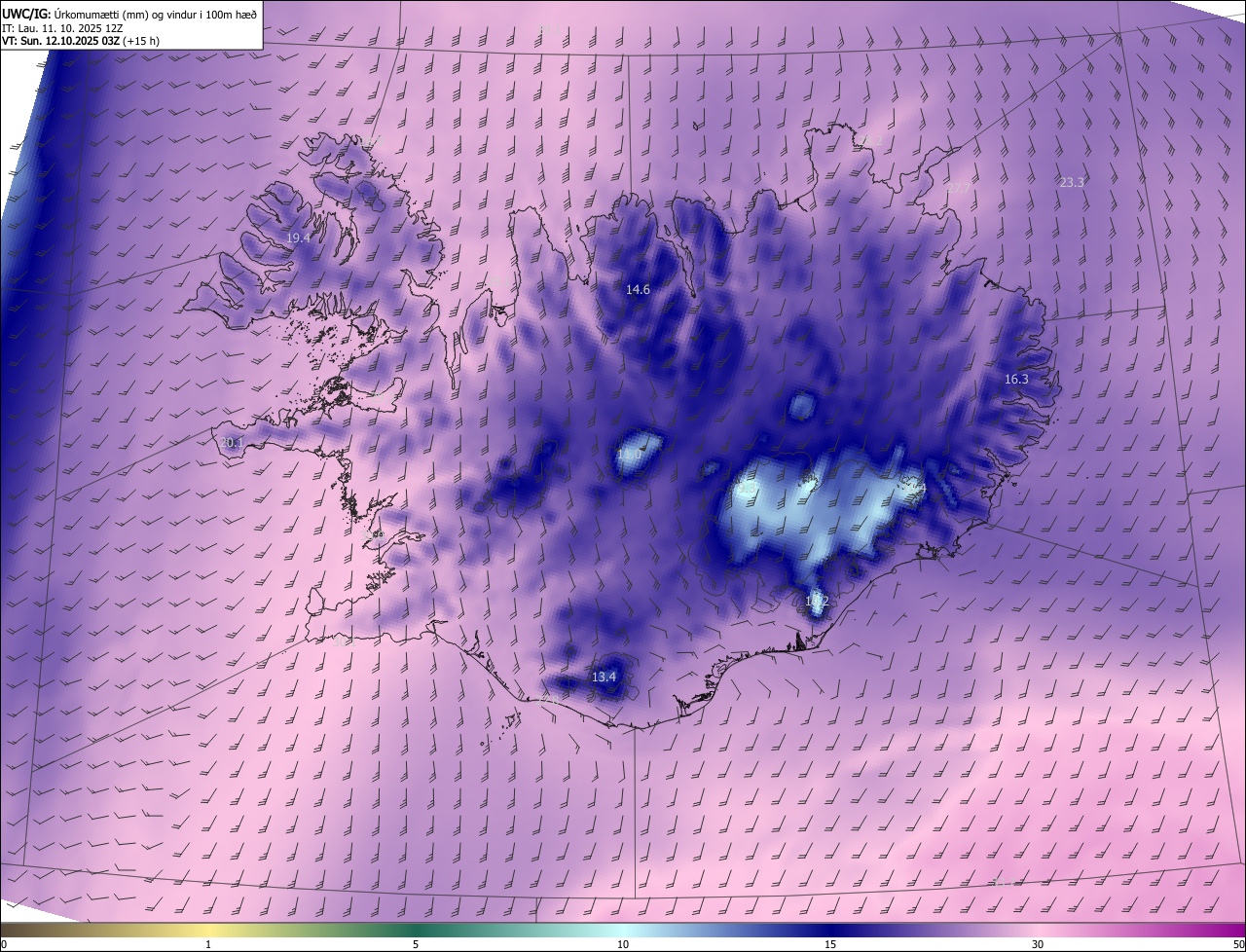Click the 19.4 value over the Westfjords
This screenshot has width=1246, height=952.
coord(298,238)
